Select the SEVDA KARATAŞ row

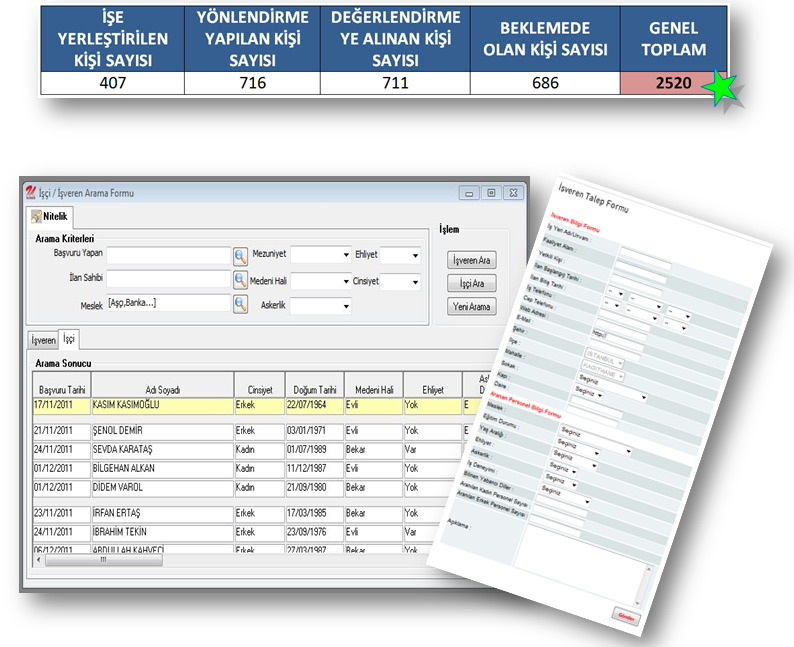coord(248,450)
